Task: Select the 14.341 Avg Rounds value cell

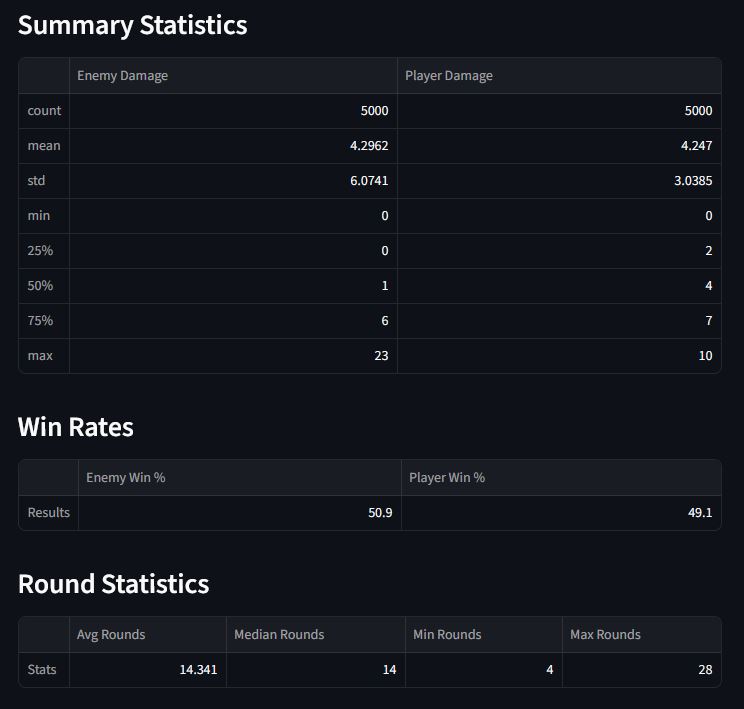Action: pos(198,670)
